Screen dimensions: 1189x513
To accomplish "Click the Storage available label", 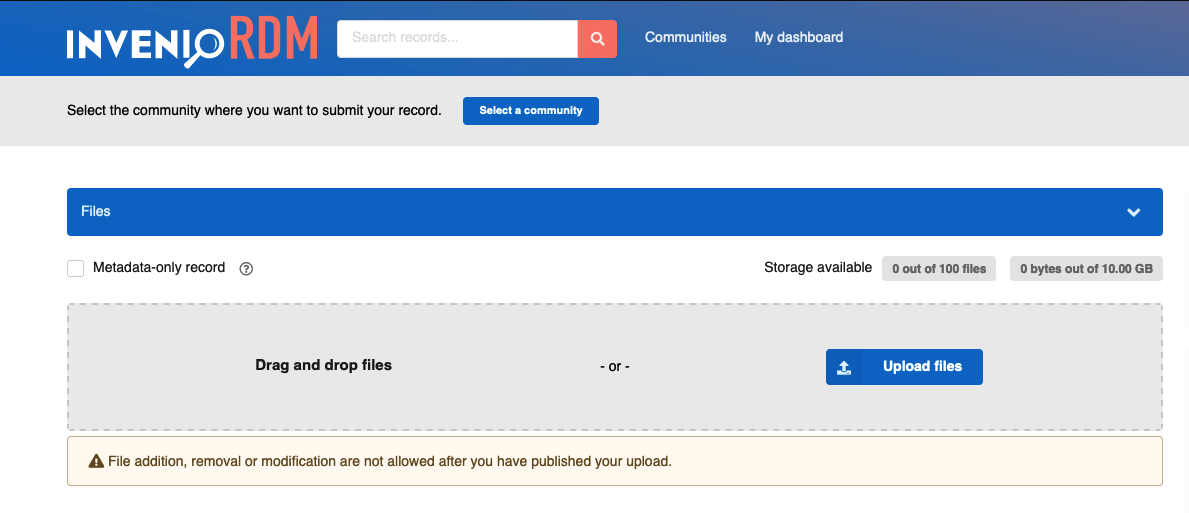I will coord(817,267).
